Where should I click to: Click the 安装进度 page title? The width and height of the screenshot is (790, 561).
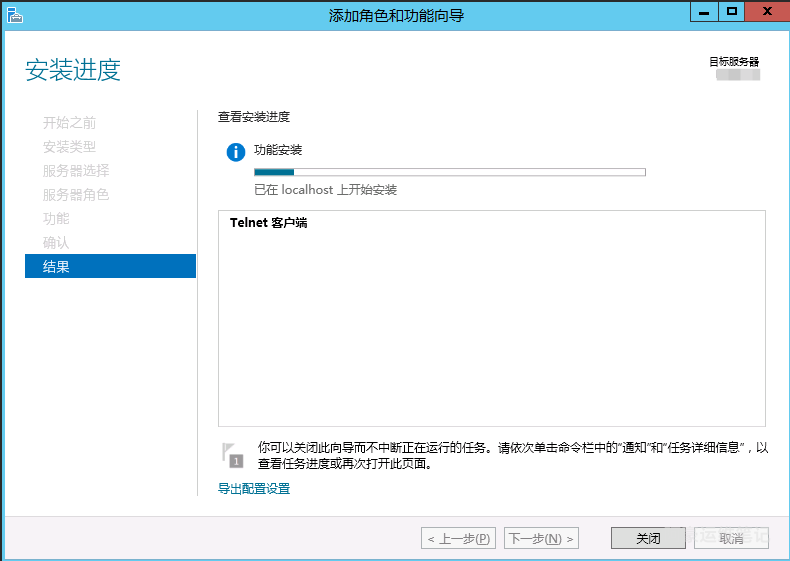(73, 70)
